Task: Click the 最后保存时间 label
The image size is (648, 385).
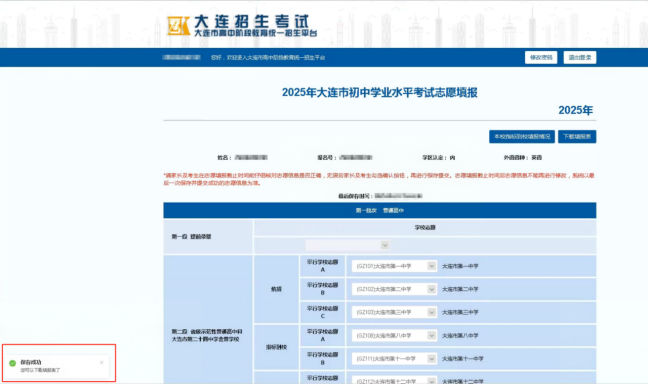Action: tap(355, 196)
